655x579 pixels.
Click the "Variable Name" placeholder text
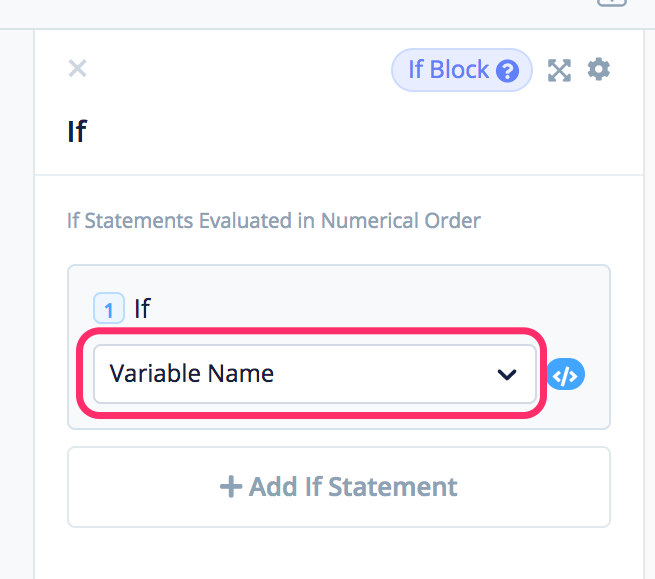(x=191, y=374)
